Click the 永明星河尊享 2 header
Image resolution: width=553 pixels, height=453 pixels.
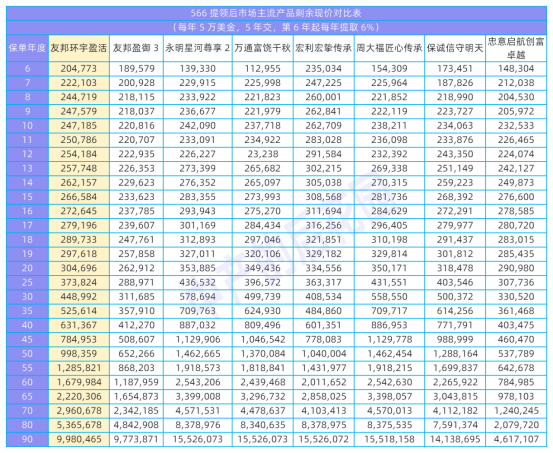(x=198, y=48)
